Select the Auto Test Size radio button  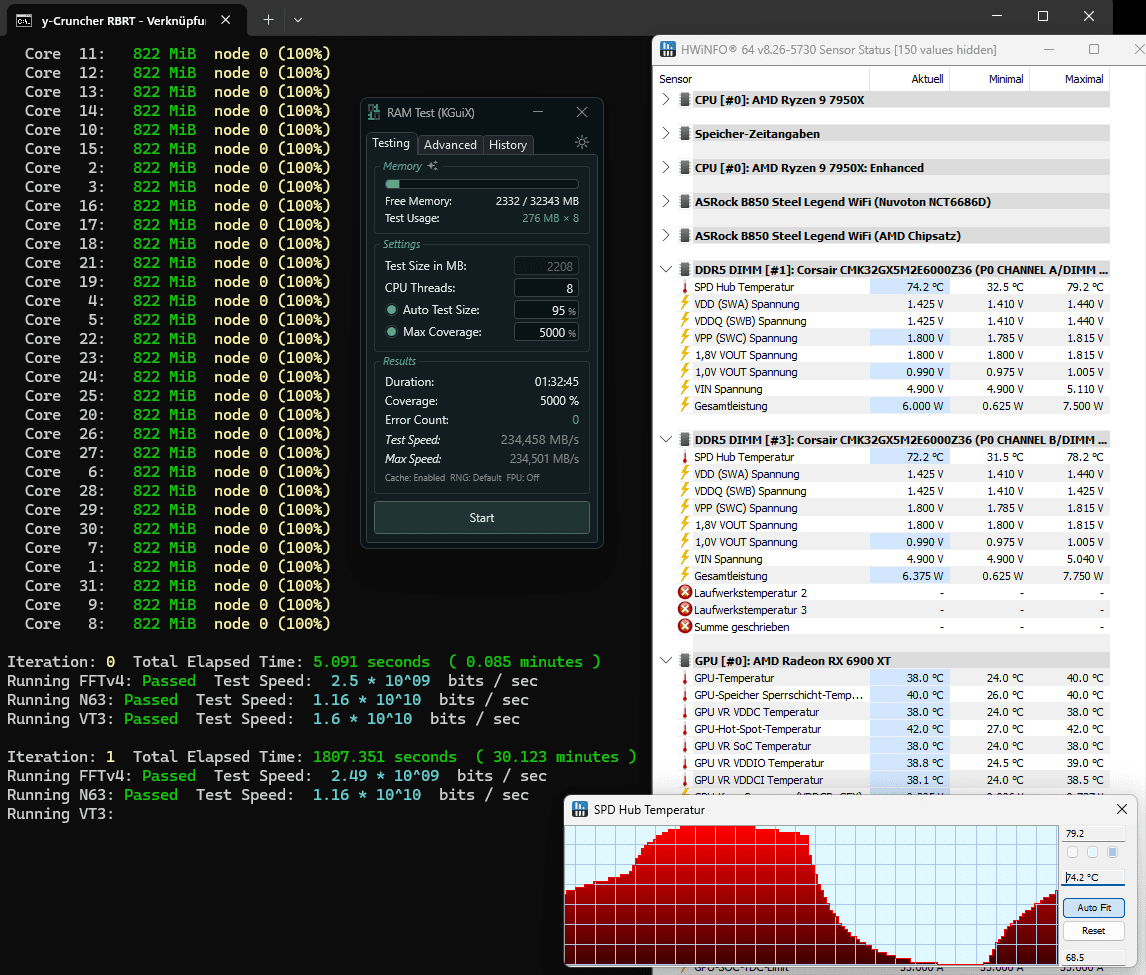pyautogui.click(x=392, y=310)
